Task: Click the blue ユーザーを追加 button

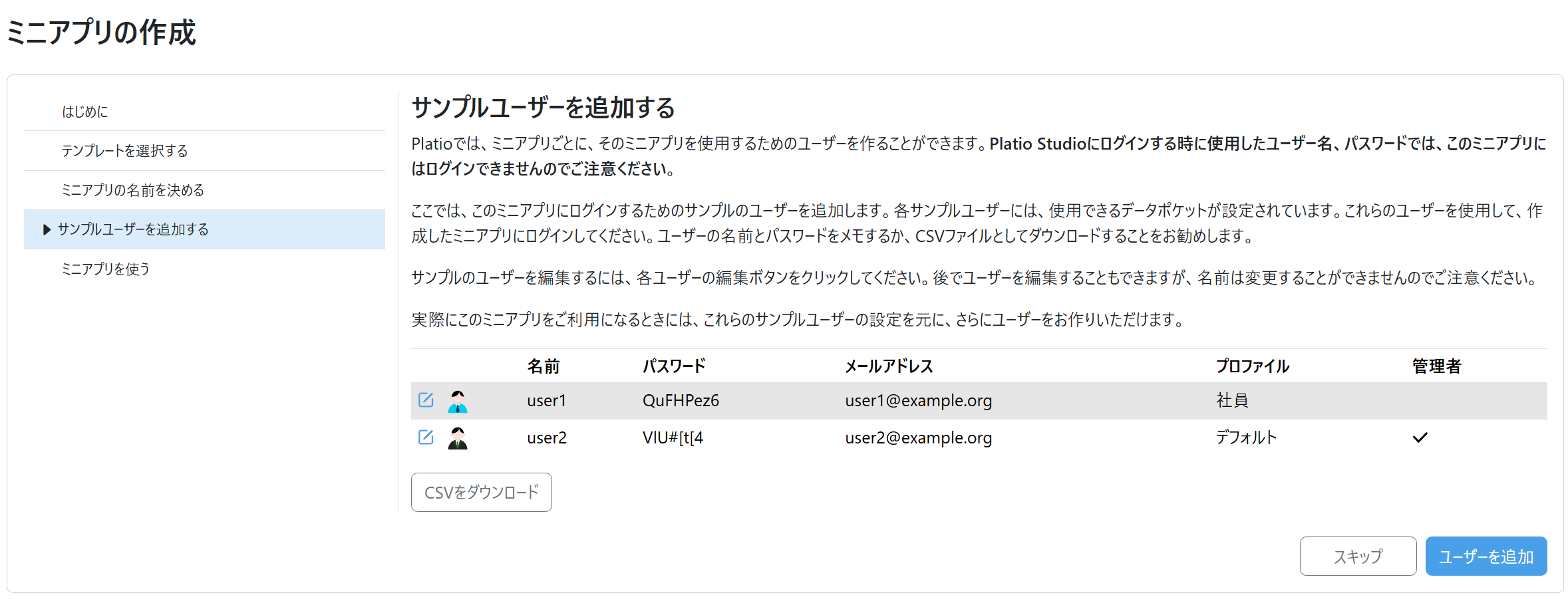Action: click(1486, 556)
